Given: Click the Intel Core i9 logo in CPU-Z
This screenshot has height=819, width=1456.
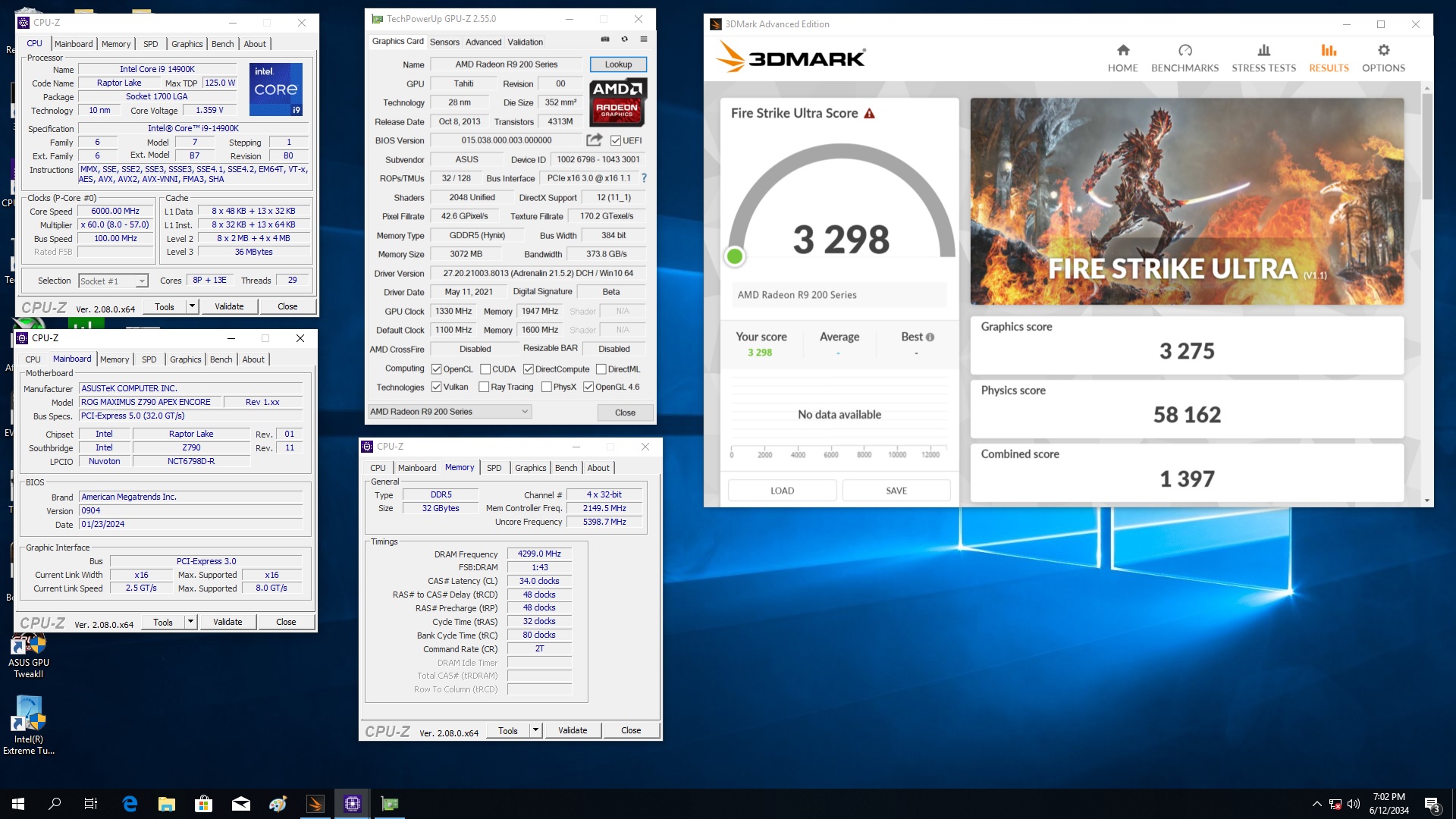Looking at the screenshot, I should [276, 89].
